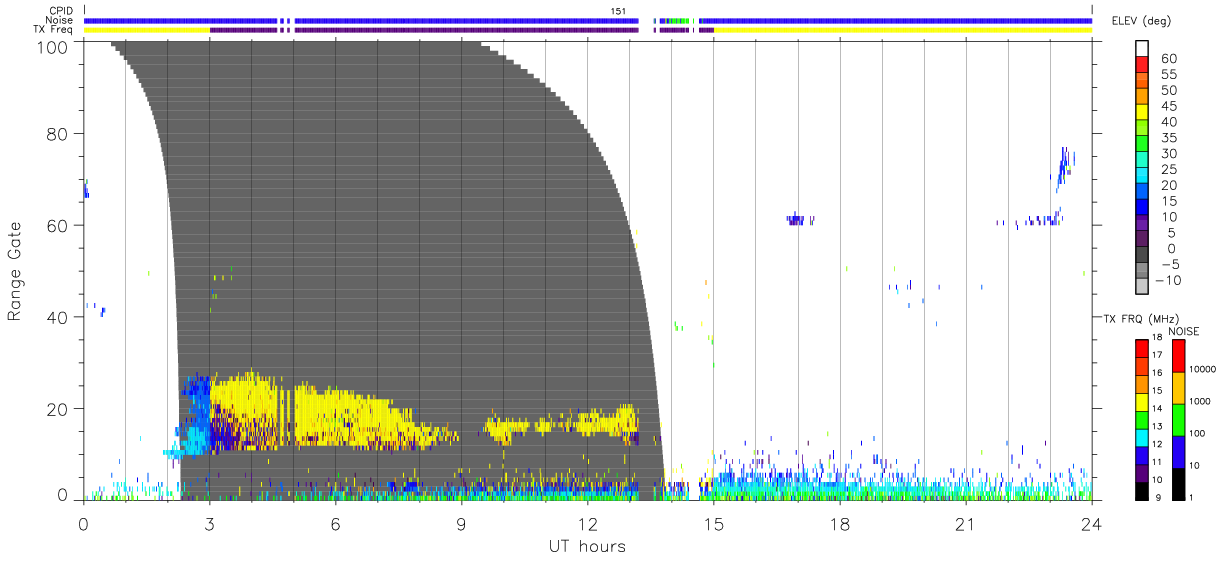Image resolution: width=1228 pixels, height=567 pixels.
Task: Pick the black 1–10 swatch in NOISE colorbar
Action: [x=1179, y=482]
